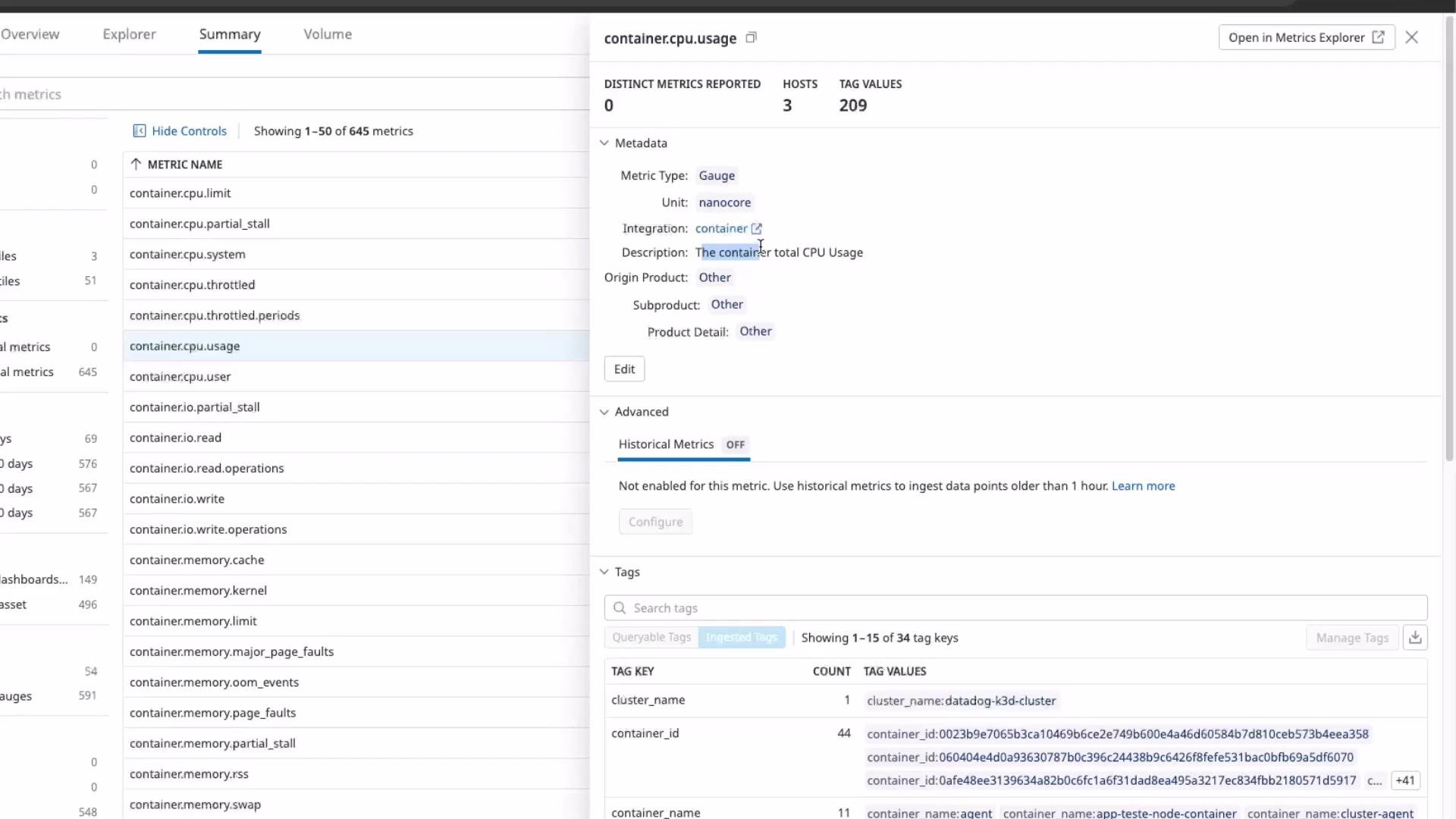This screenshot has height=819, width=1456.
Task: Click the Gauge metric type value
Action: pos(717,176)
